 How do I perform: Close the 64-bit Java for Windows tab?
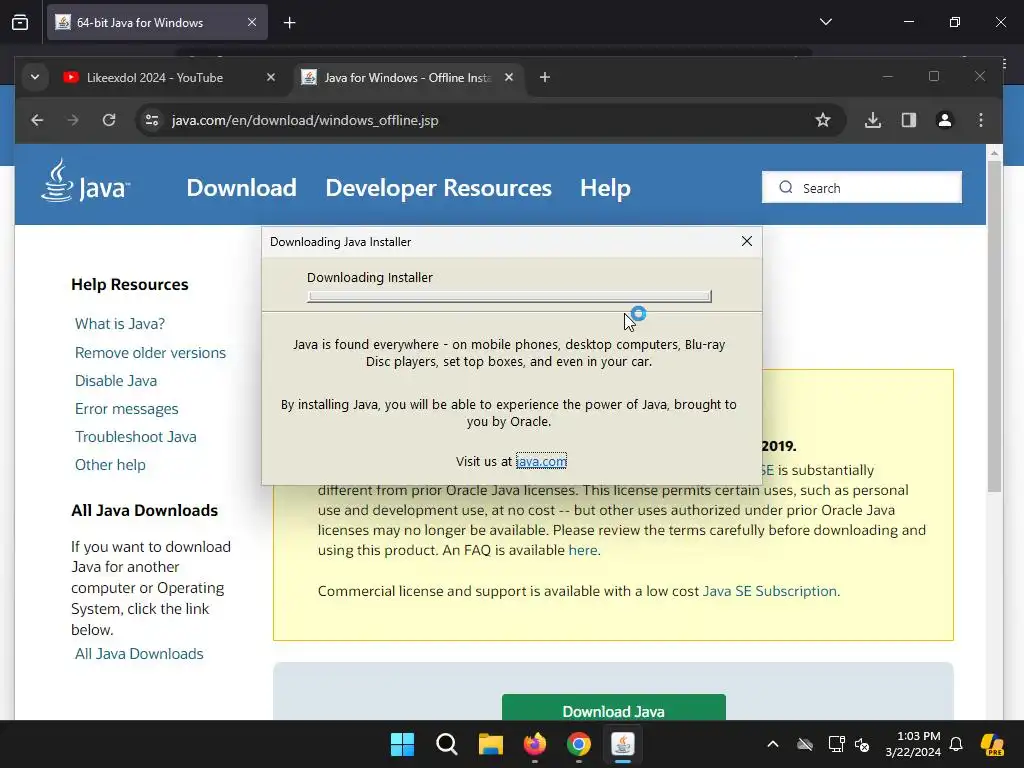[252, 22]
